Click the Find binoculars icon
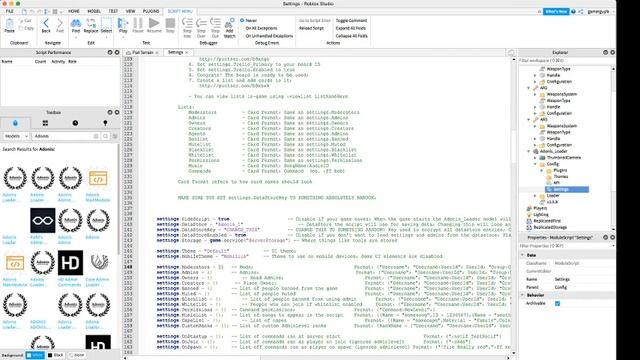The height and width of the screenshot is (360, 640). (76, 23)
